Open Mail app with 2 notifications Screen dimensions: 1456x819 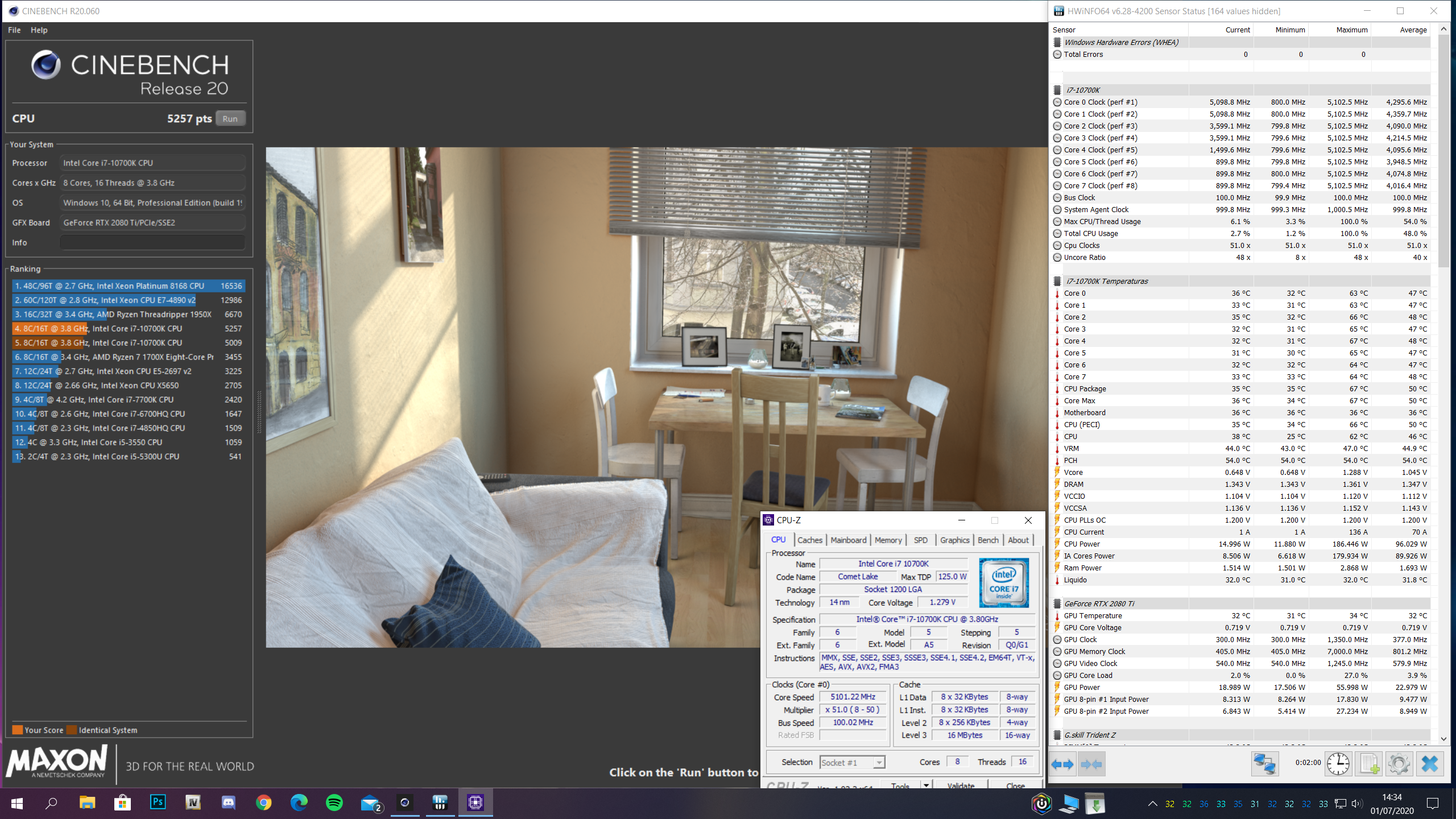[371, 803]
